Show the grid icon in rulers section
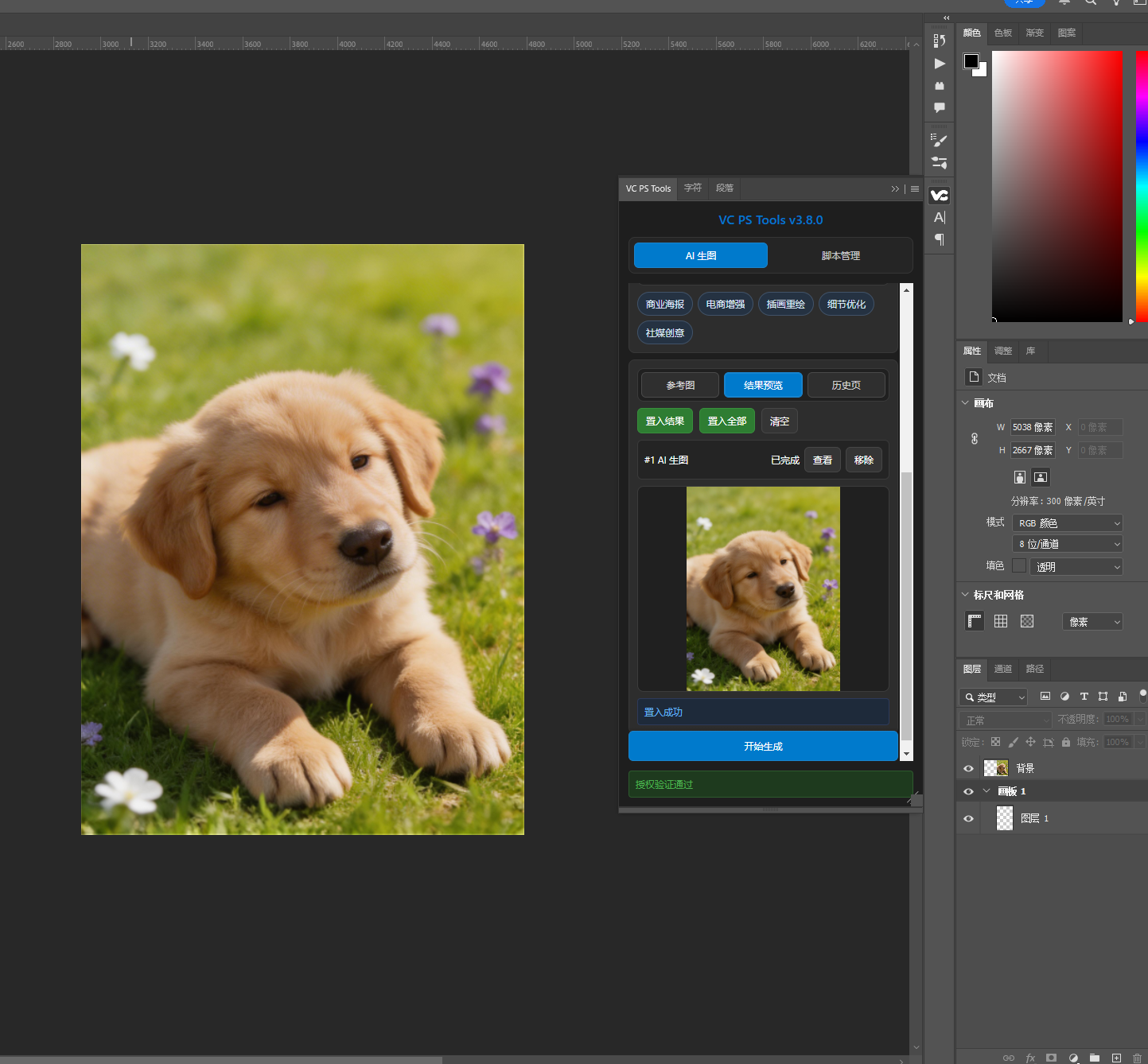The image size is (1148, 1064). (1001, 621)
